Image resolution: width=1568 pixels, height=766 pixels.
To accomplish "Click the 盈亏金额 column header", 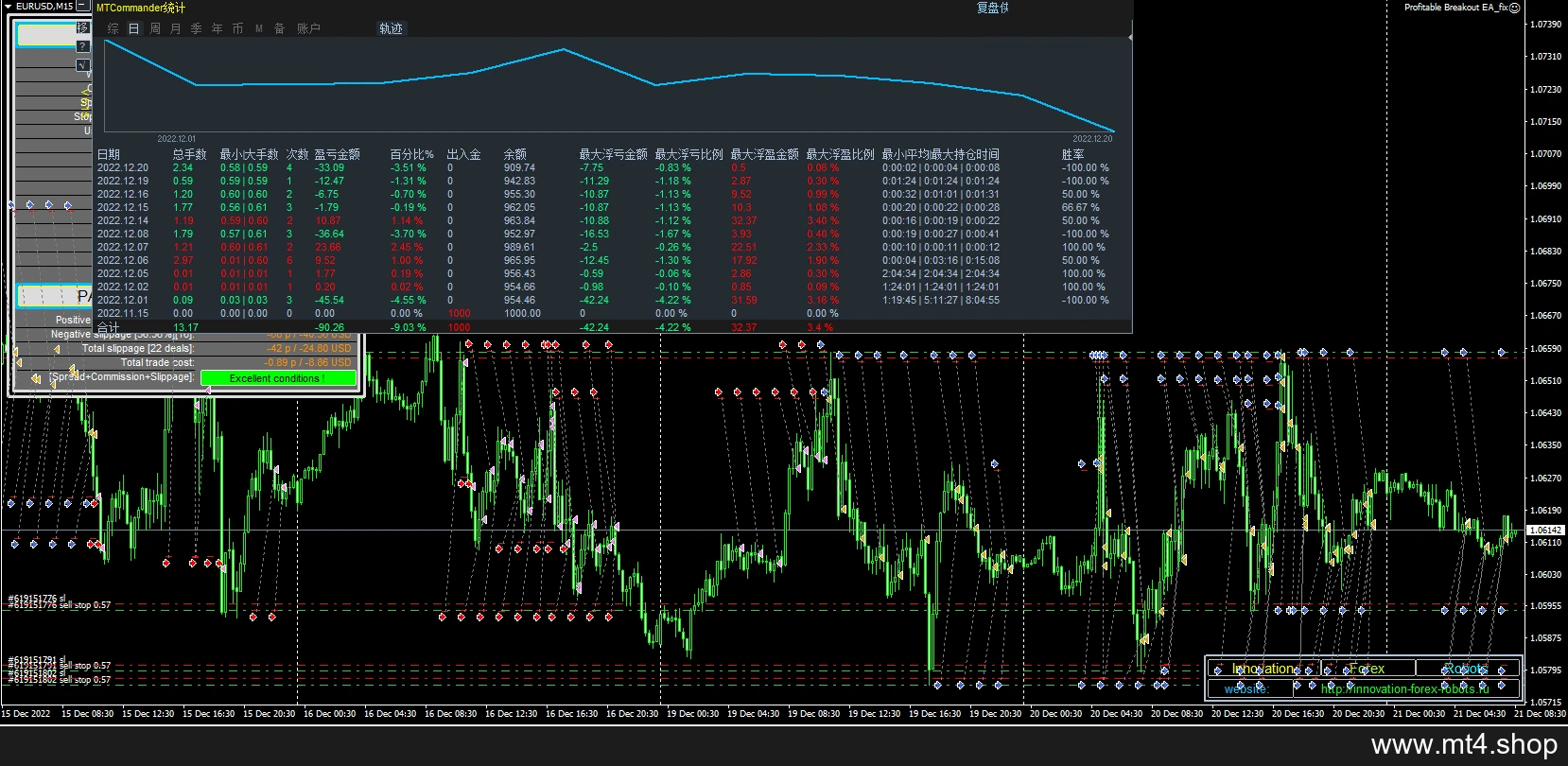I will pos(337,154).
